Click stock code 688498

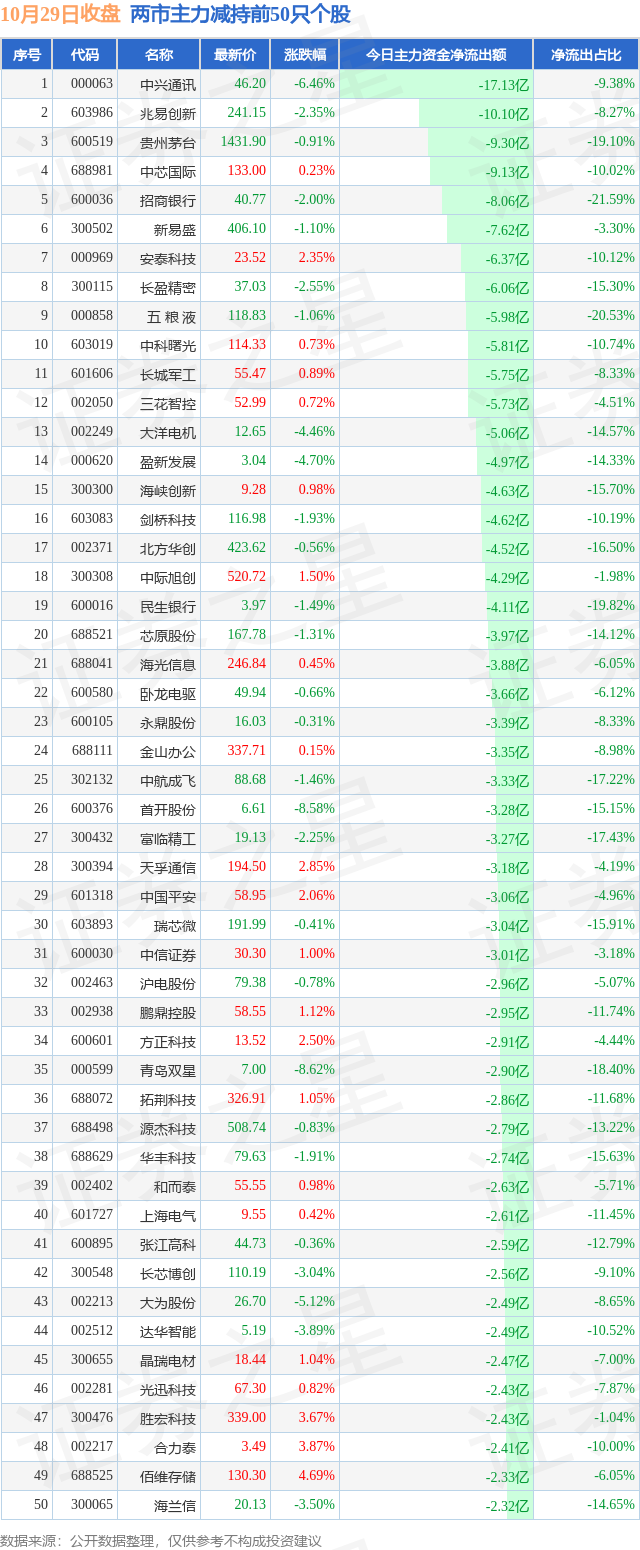92,1128
